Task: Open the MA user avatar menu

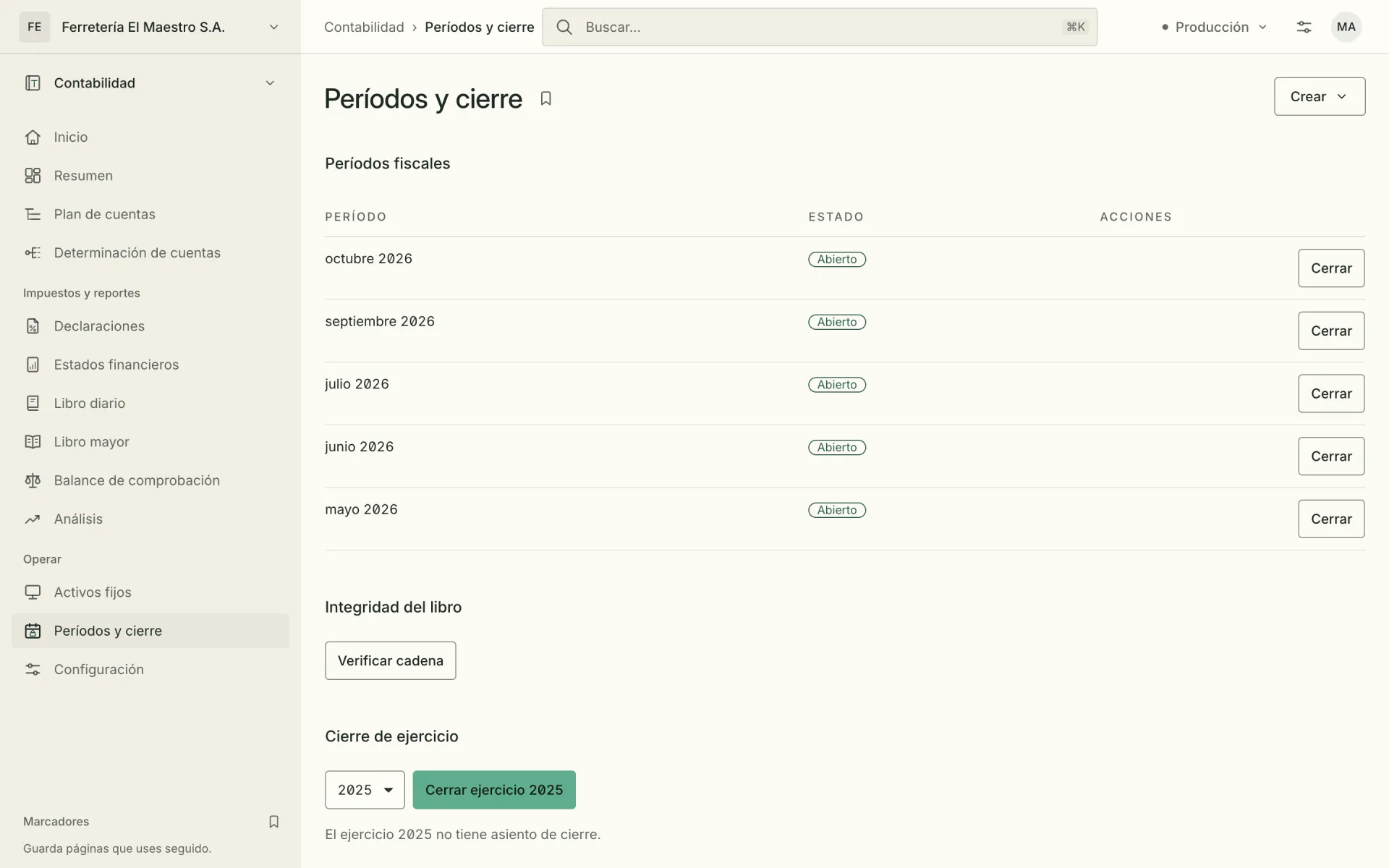Action: pos(1346,27)
